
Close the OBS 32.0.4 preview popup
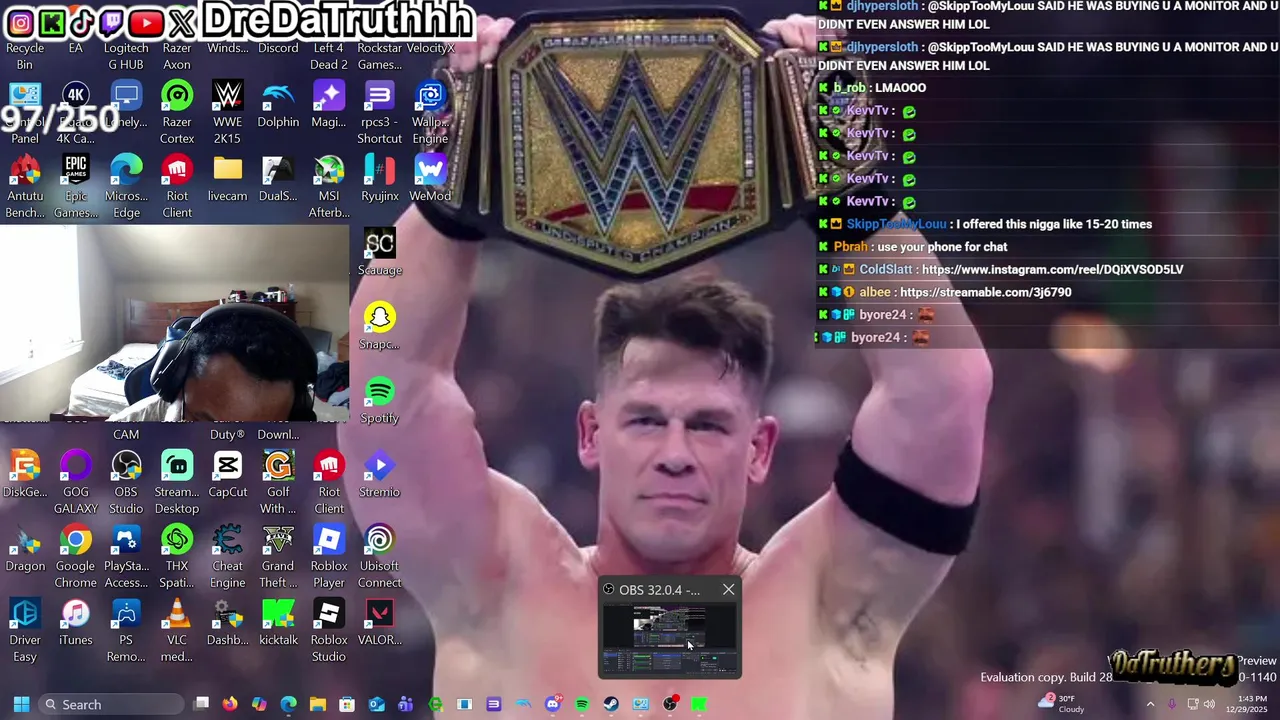(728, 590)
